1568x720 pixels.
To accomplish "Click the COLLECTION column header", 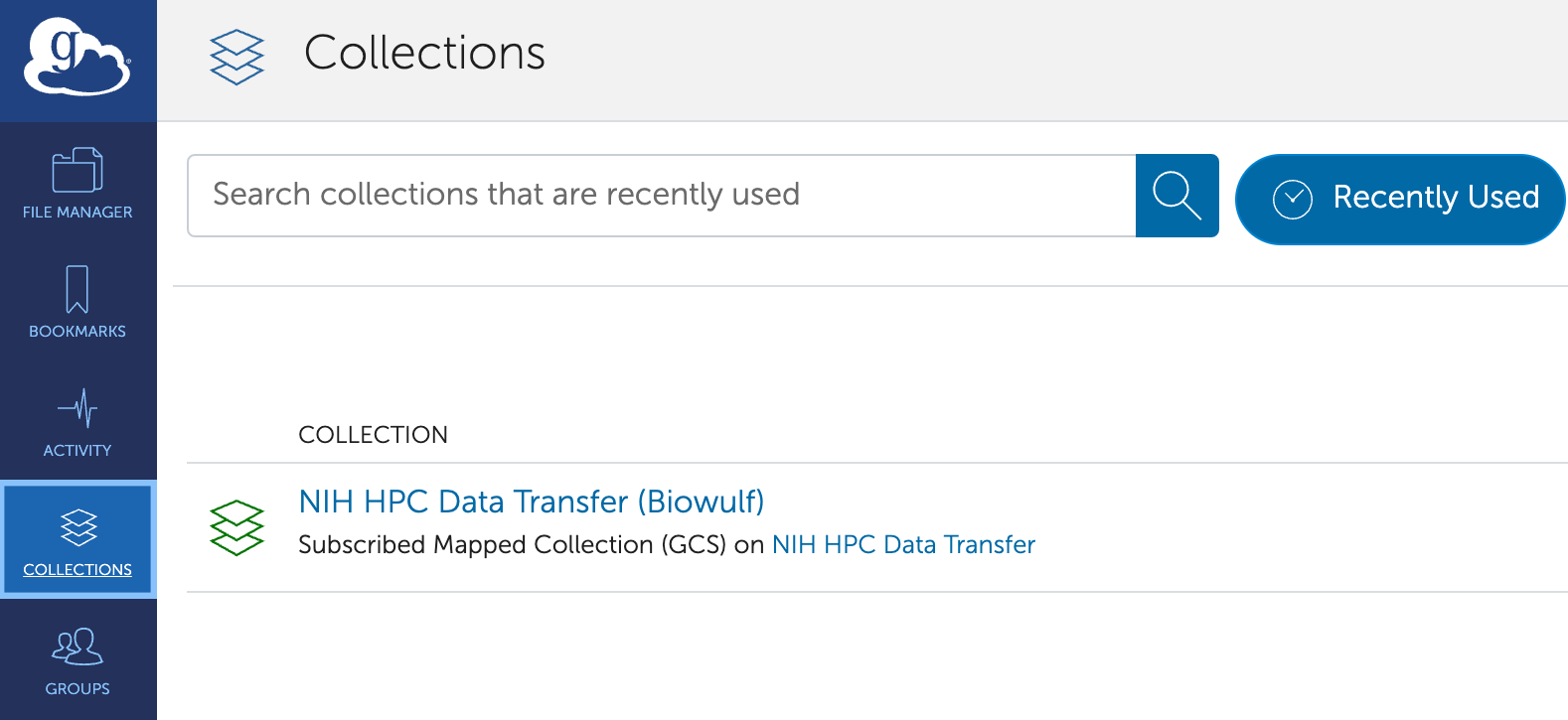I will pyautogui.click(x=373, y=435).
